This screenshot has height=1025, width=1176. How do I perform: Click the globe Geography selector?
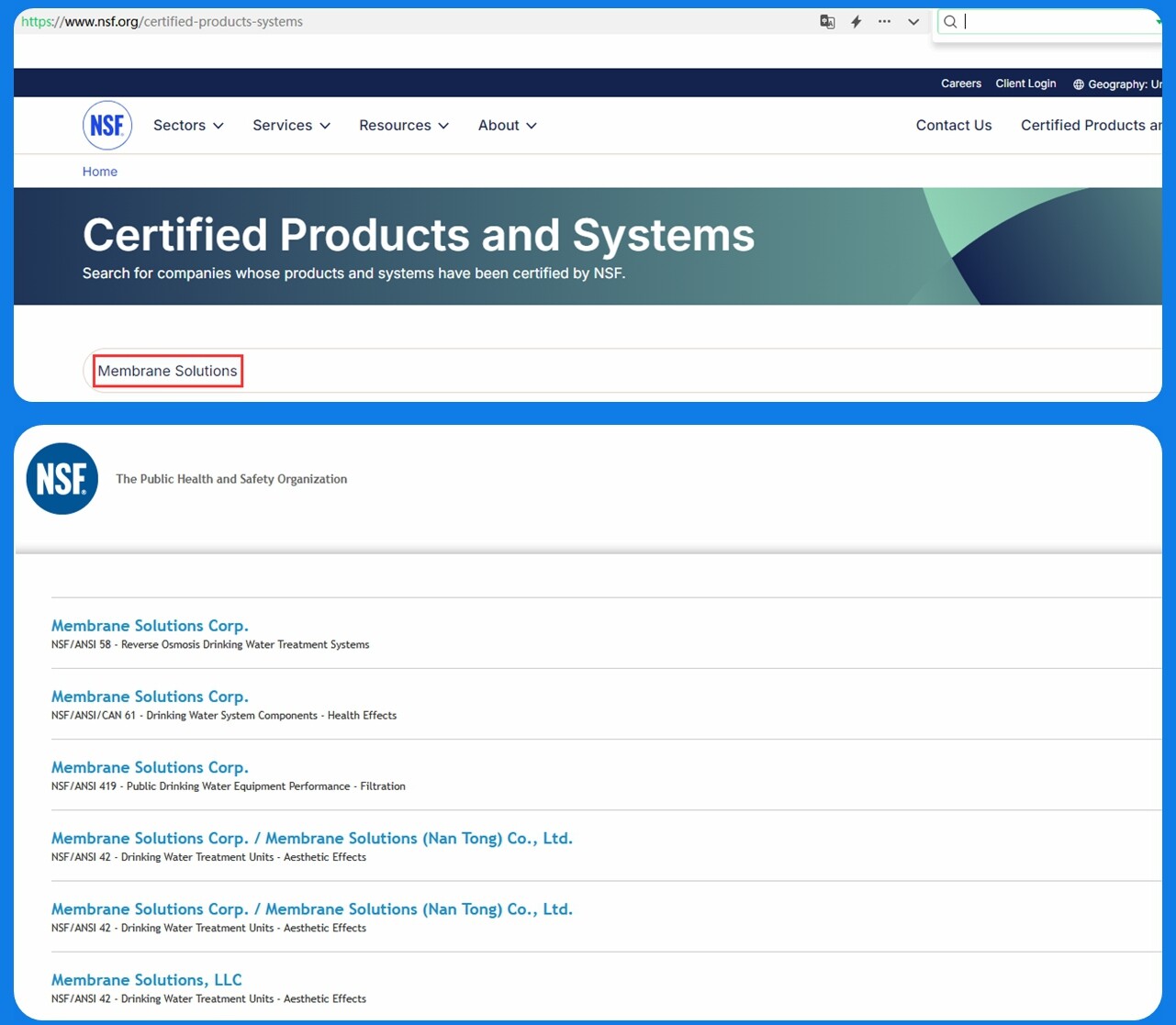click(1115, 84)
